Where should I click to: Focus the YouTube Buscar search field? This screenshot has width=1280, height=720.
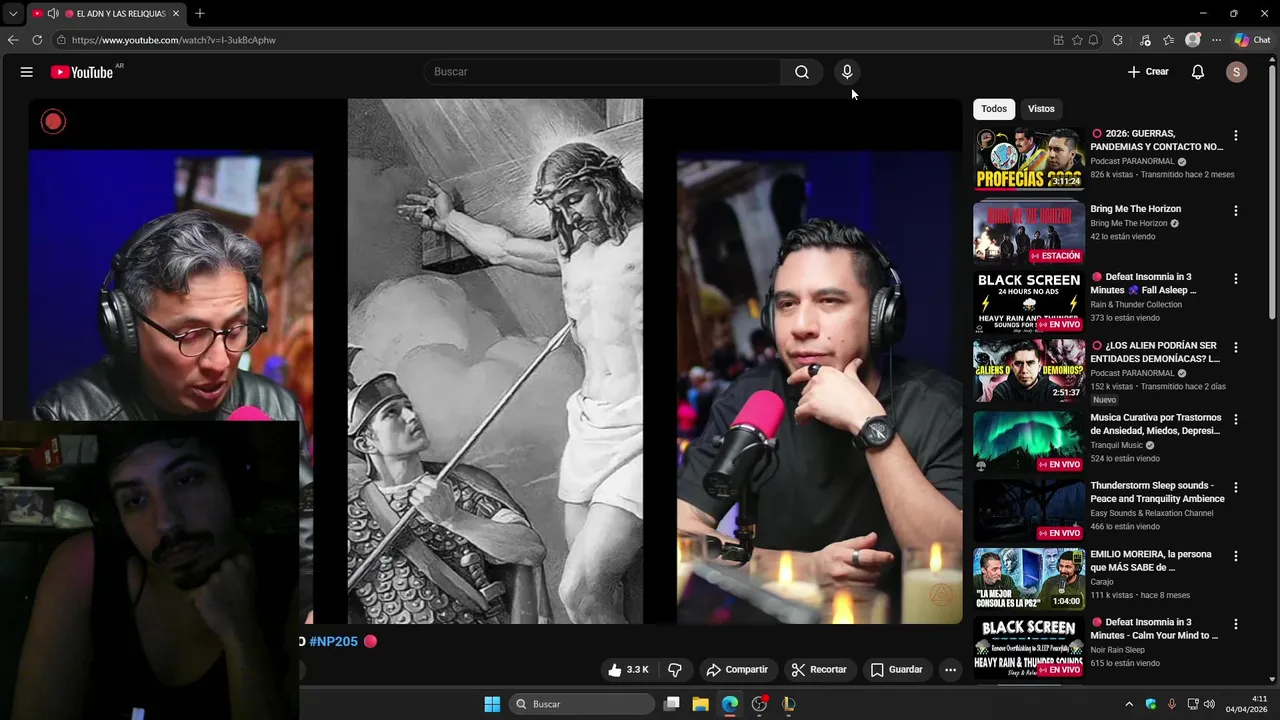[602, 72]
